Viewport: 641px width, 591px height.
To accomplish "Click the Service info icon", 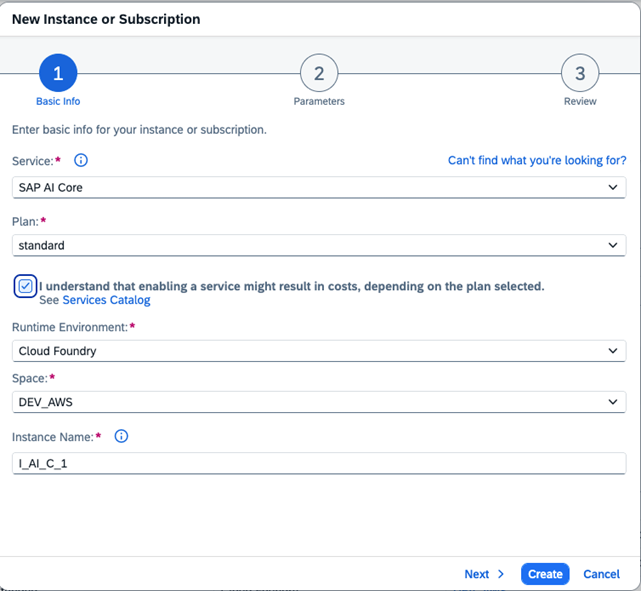I will tap(82, 160).
